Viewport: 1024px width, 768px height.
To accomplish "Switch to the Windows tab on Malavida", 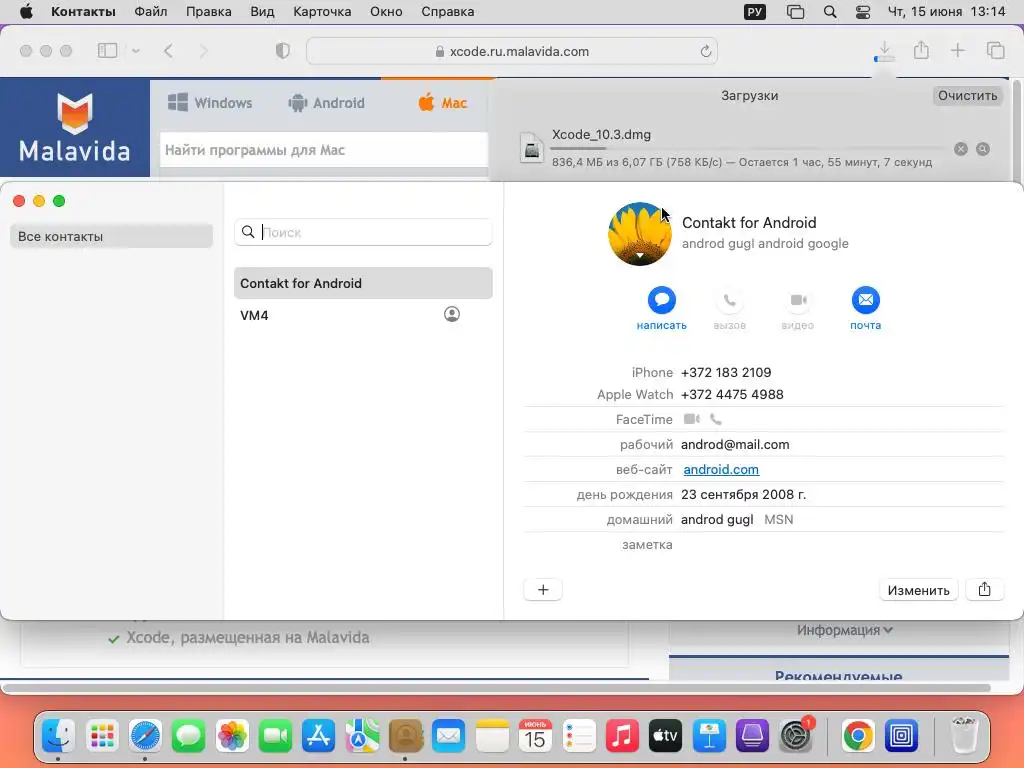I will [210, 103].
